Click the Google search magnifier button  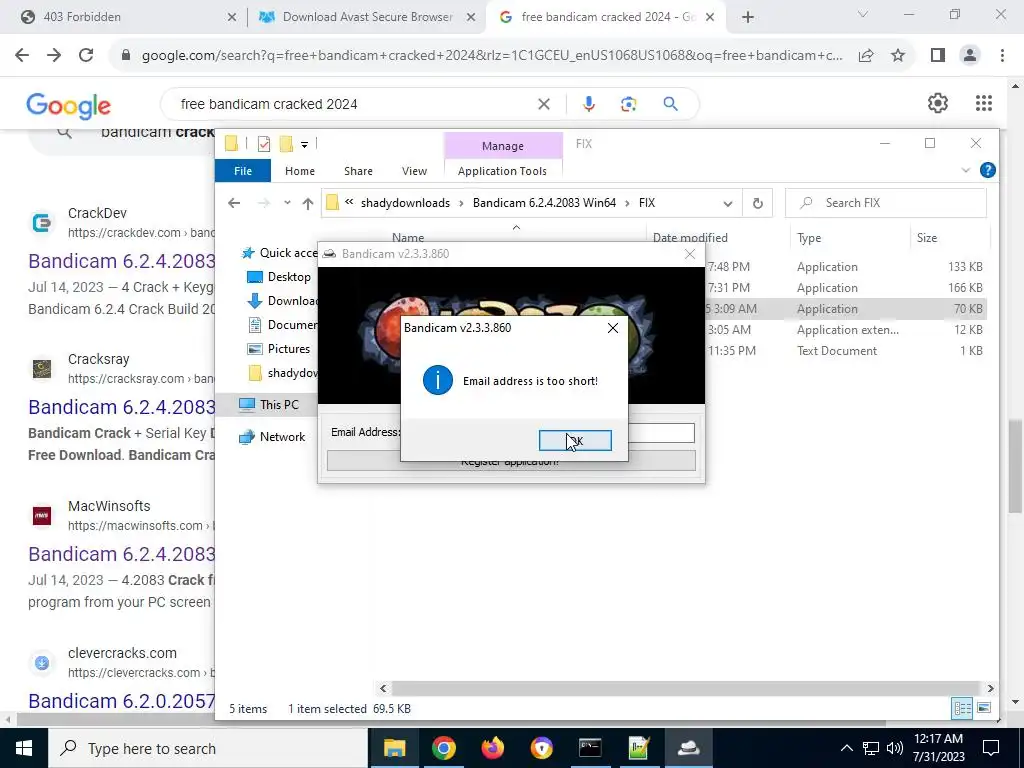tap(671, 104)
